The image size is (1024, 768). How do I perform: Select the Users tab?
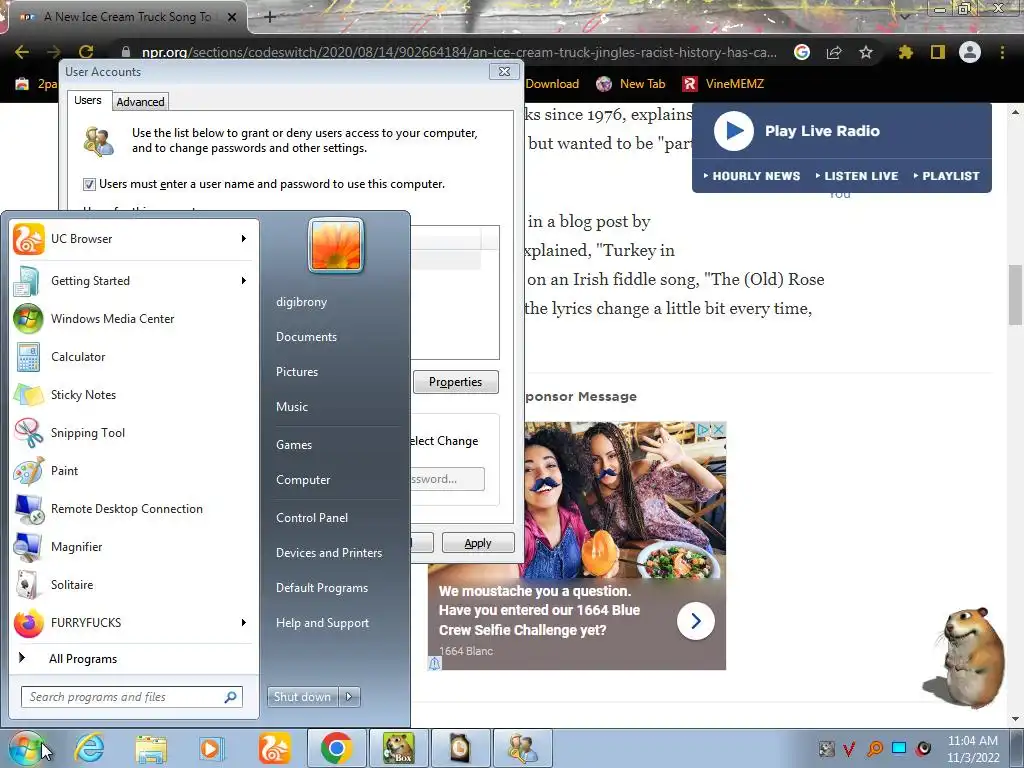coord(88,100)
